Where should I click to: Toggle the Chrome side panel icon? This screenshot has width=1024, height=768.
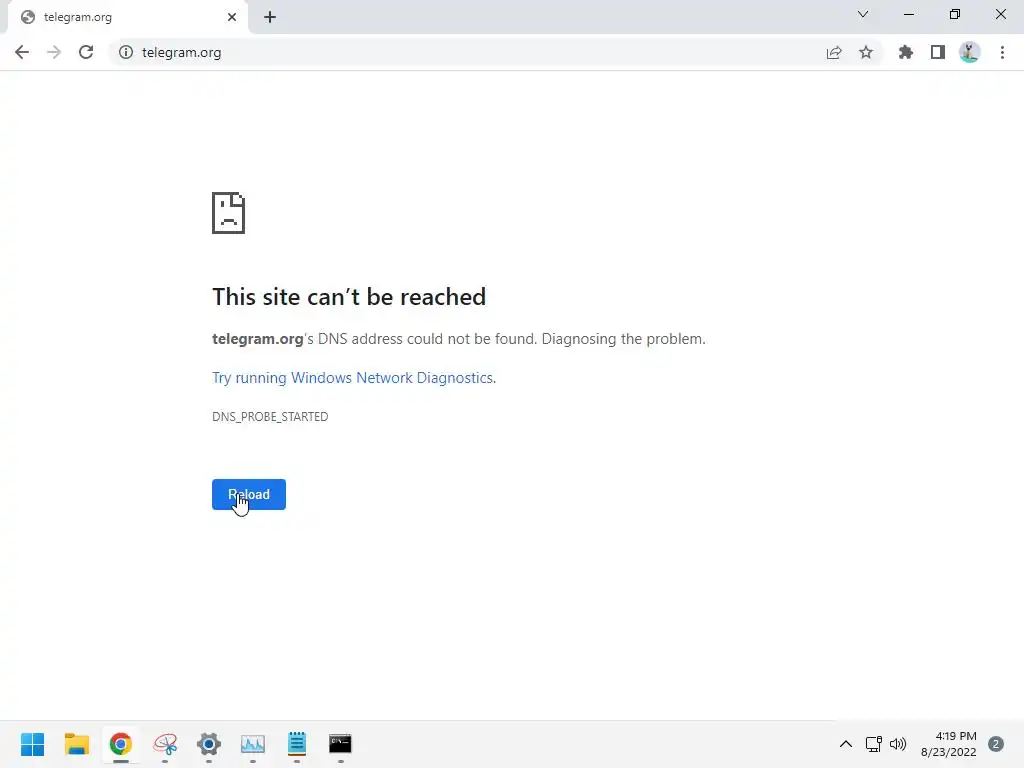pos(938,52)
